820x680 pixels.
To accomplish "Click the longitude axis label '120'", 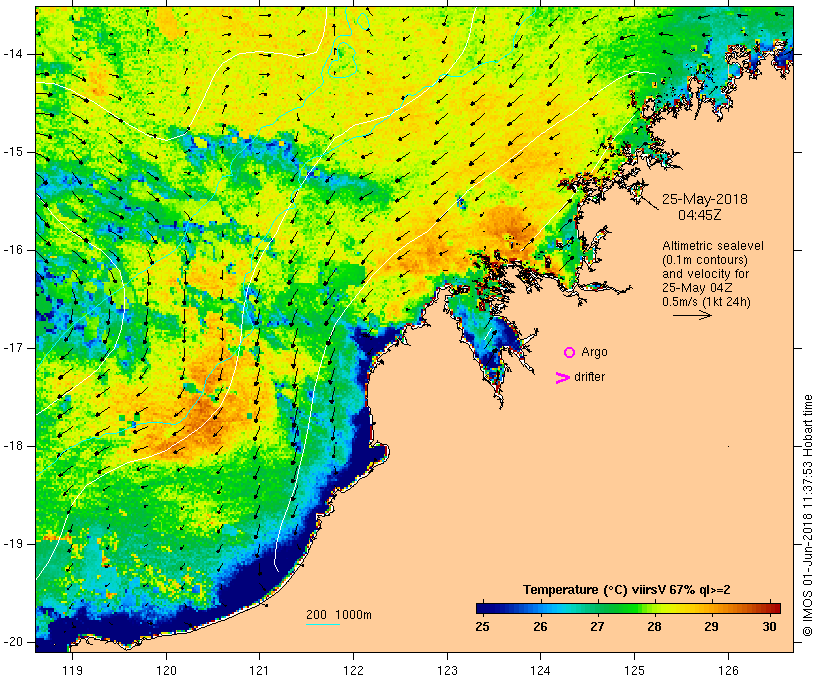I will [x=166, y=670].
